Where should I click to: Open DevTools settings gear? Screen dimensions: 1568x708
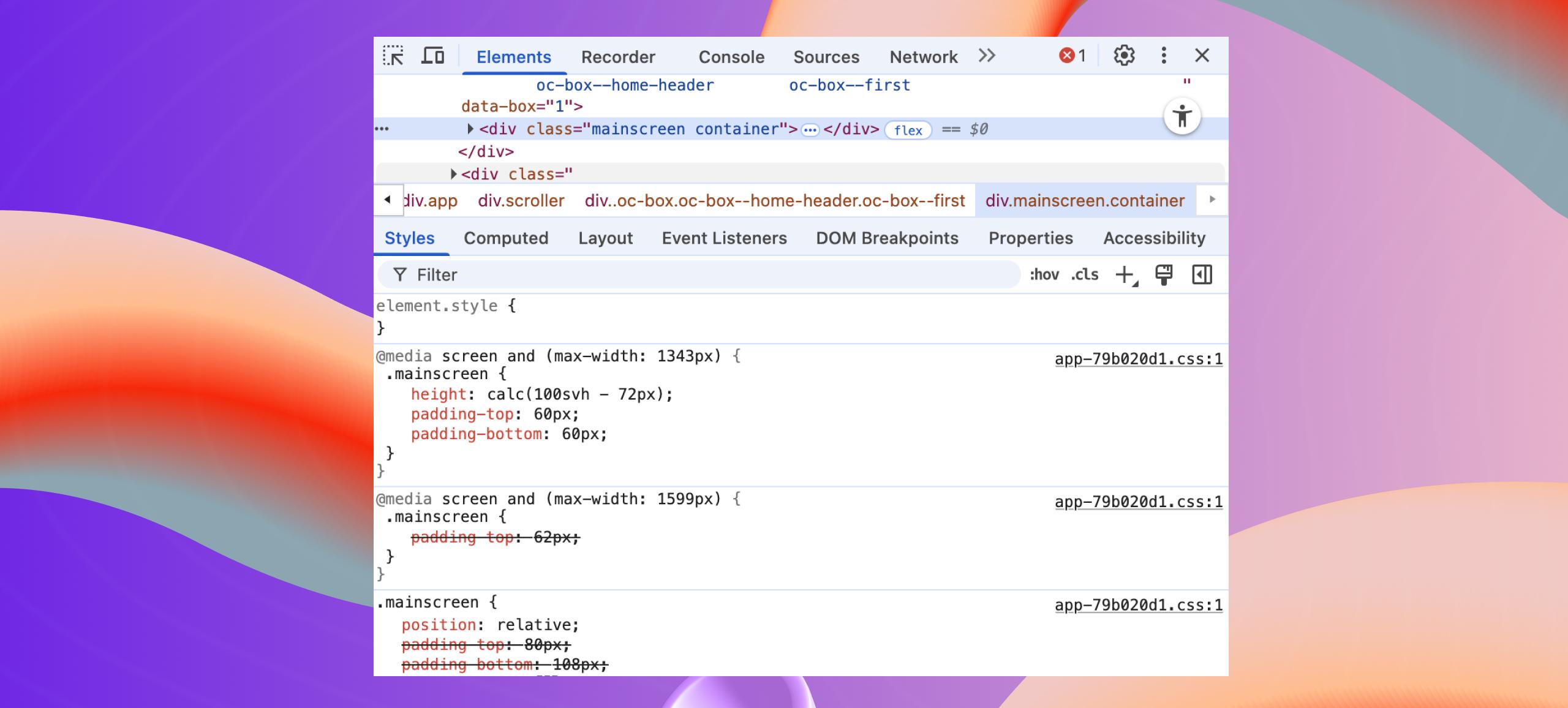[1124, 56]
